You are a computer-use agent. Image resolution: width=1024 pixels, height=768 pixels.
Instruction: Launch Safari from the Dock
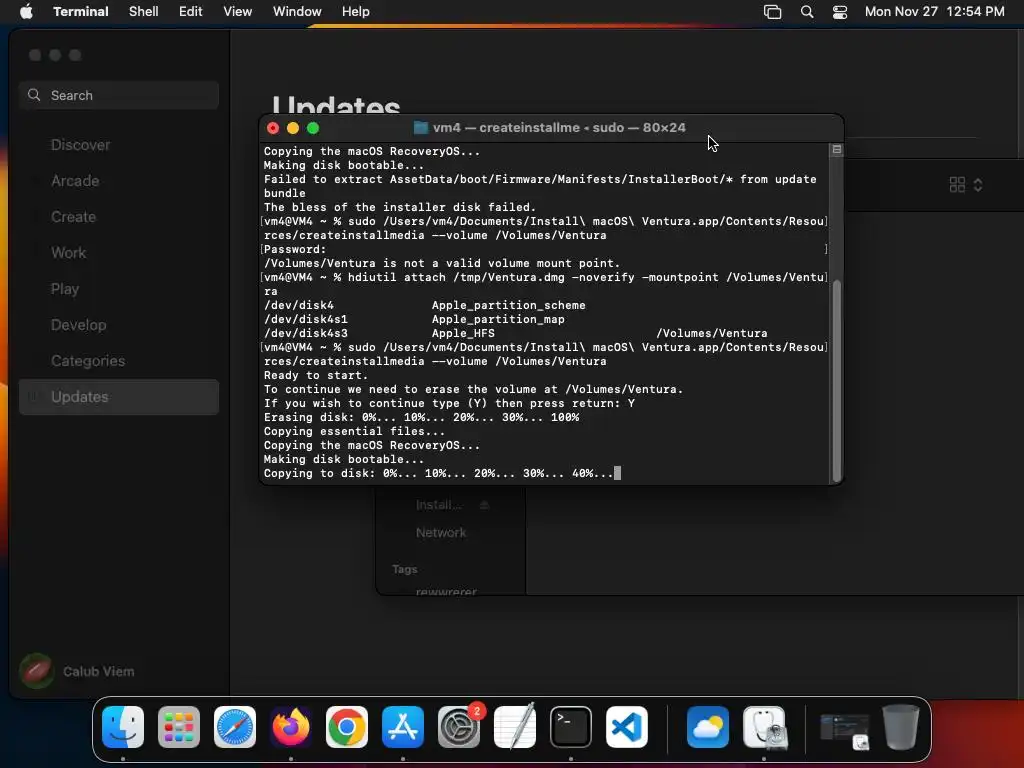tap(235, 727)
